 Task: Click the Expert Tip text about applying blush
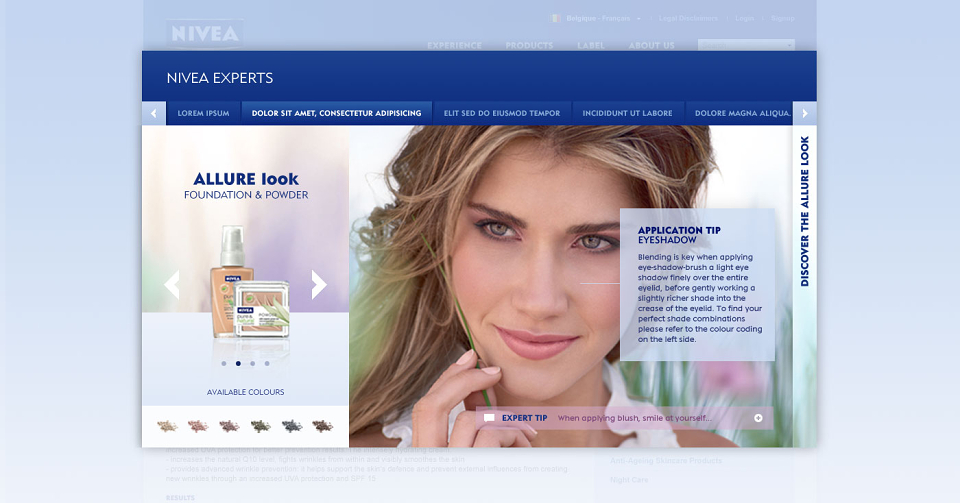point(634,418)
